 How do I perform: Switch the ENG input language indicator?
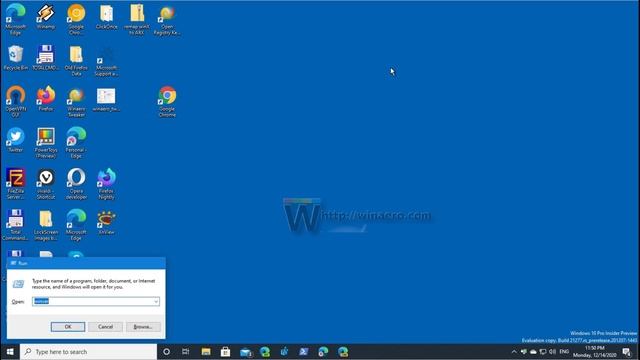[564, 351]
